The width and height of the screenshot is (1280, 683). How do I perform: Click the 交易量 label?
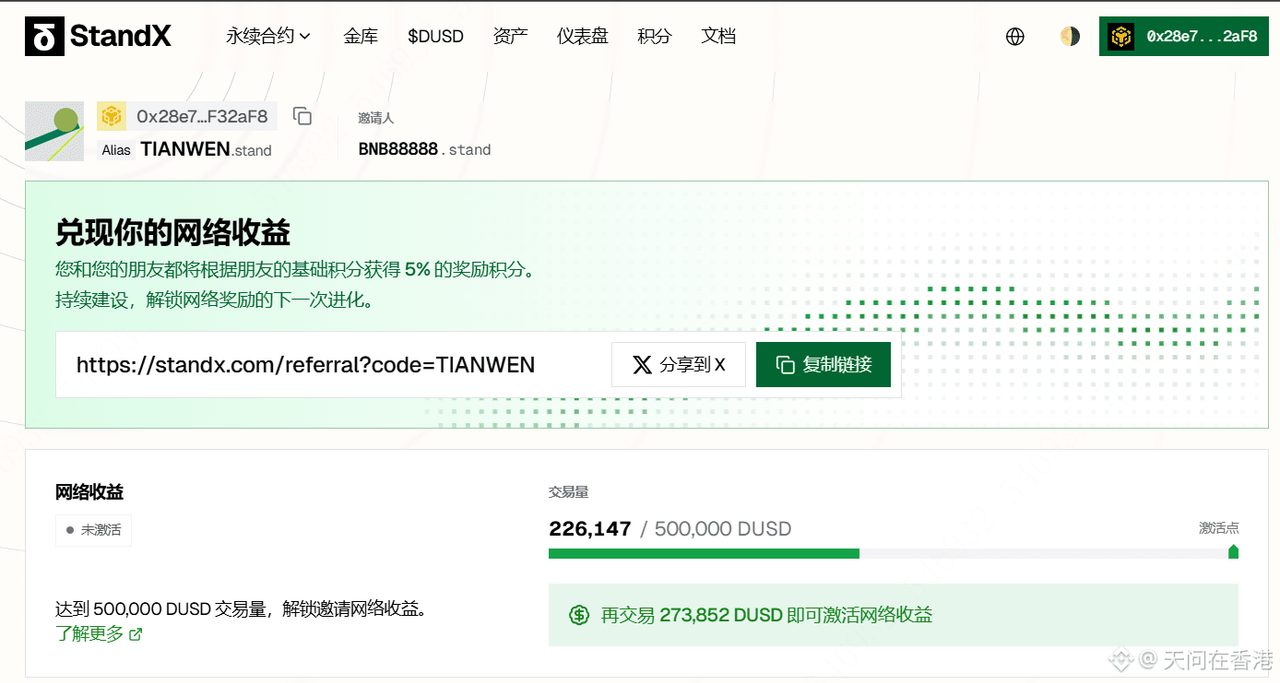pos(568,492)
